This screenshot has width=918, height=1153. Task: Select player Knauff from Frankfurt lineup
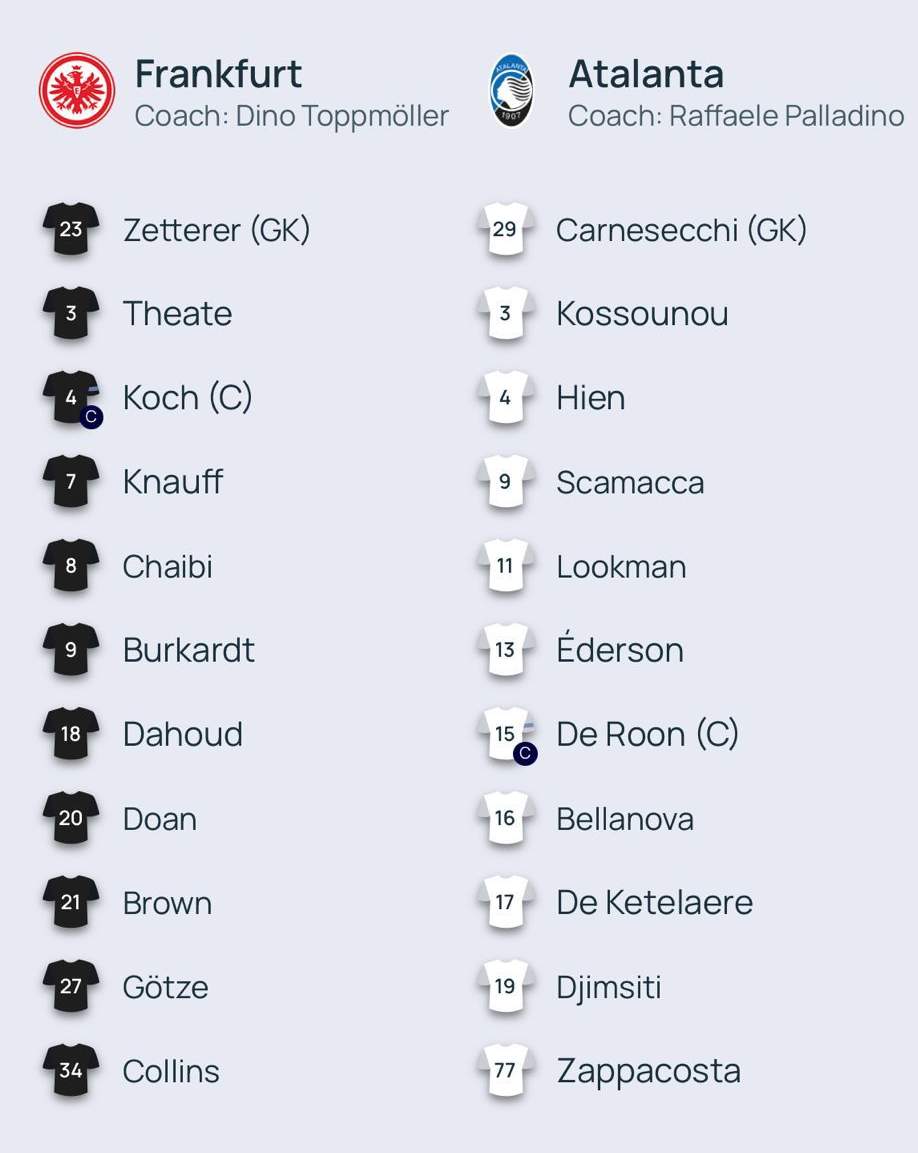coord(172,483)
